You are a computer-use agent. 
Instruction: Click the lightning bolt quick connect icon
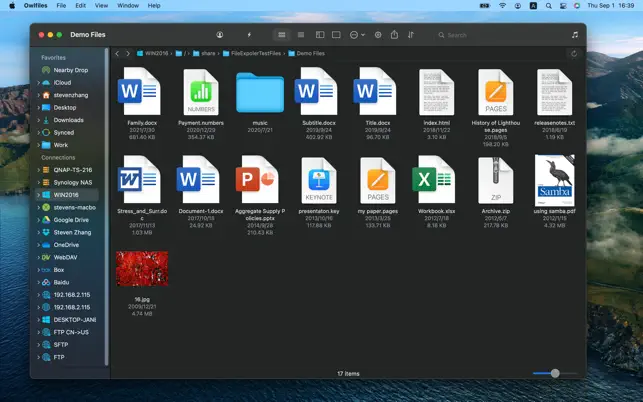[249, 35]
